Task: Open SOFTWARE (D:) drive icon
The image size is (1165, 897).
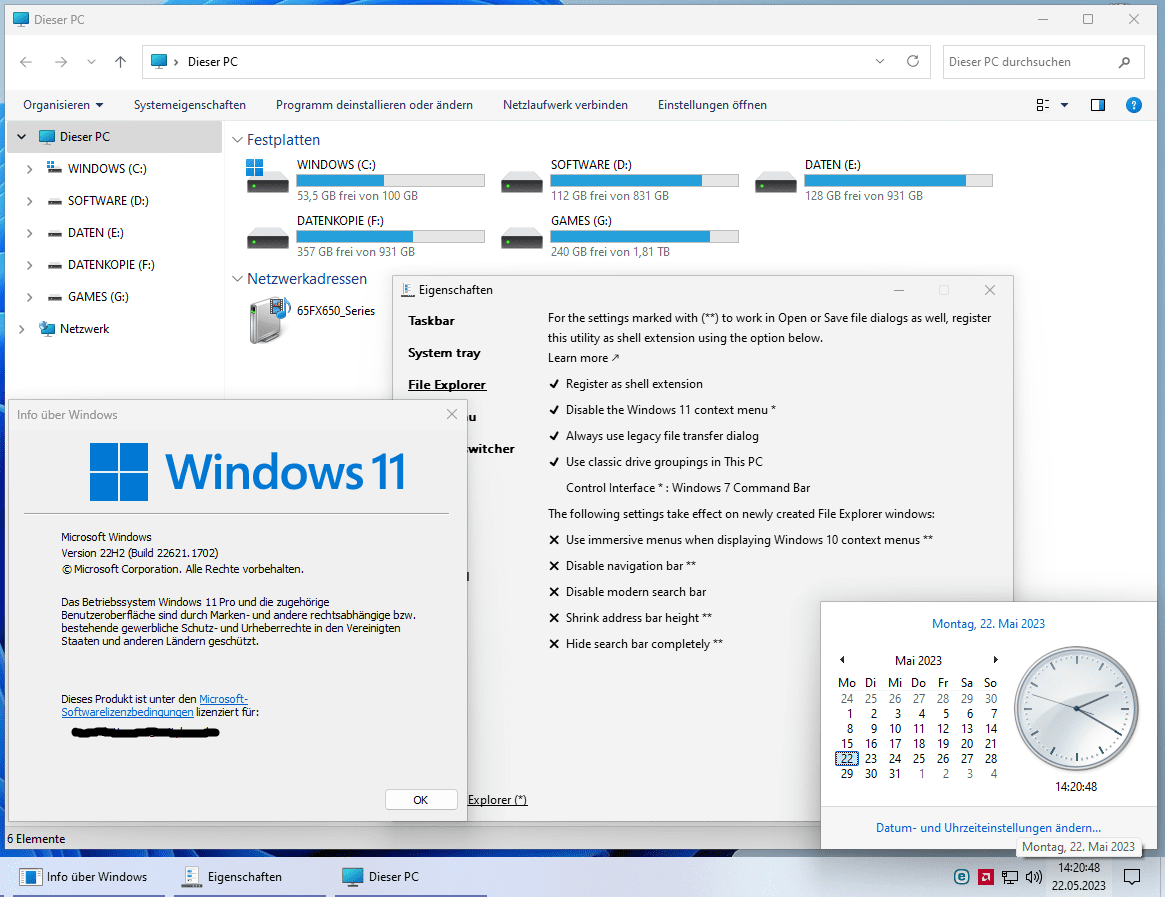Action: pyautogui.click(x=522, y=181)
